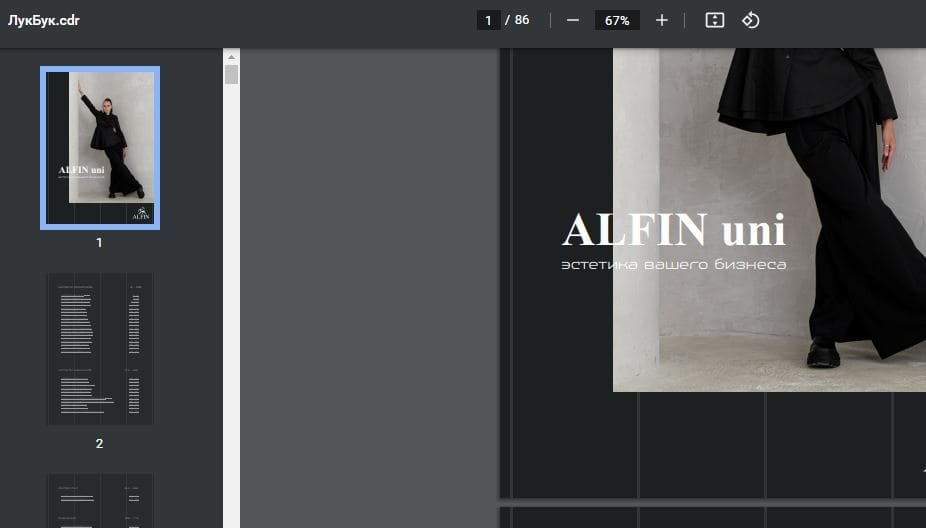Click the document title ЛукБук.cdr
Viewport: 926px width, 528px height.
tap(44, 20)
